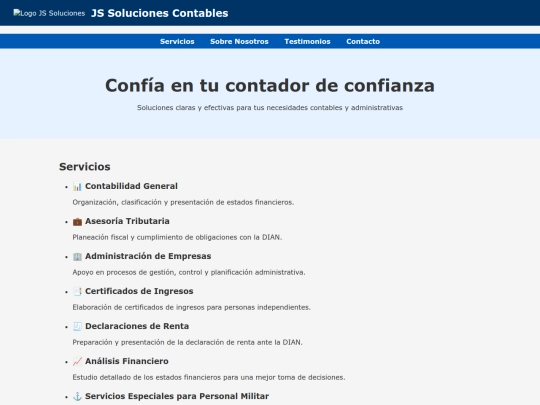Click the Organización, clasificación y presentación description

(x=183, y=202)
